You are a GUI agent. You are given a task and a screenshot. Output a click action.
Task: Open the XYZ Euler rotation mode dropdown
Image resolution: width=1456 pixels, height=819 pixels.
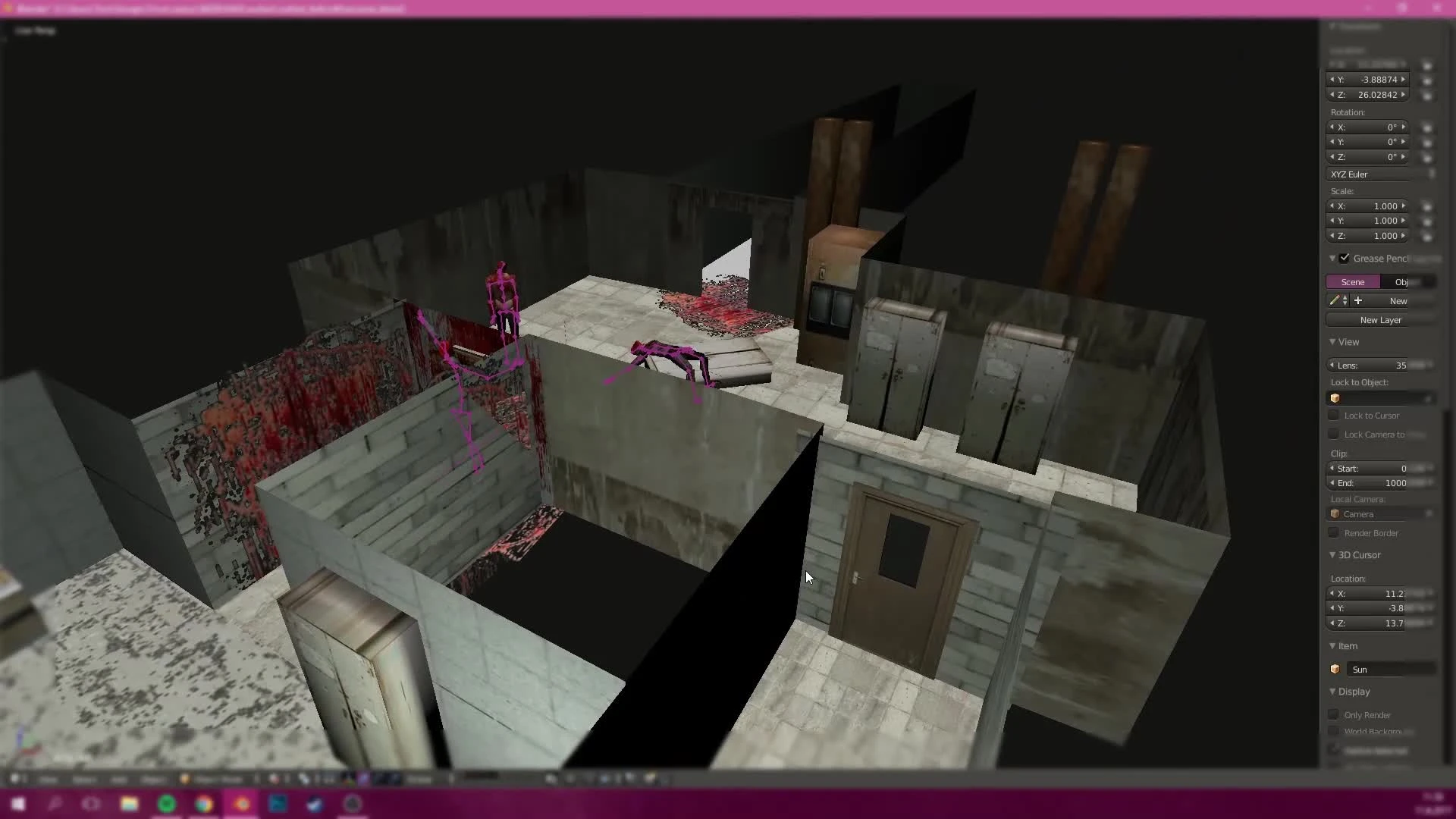pyautogui.click(x=1380, y=174)
